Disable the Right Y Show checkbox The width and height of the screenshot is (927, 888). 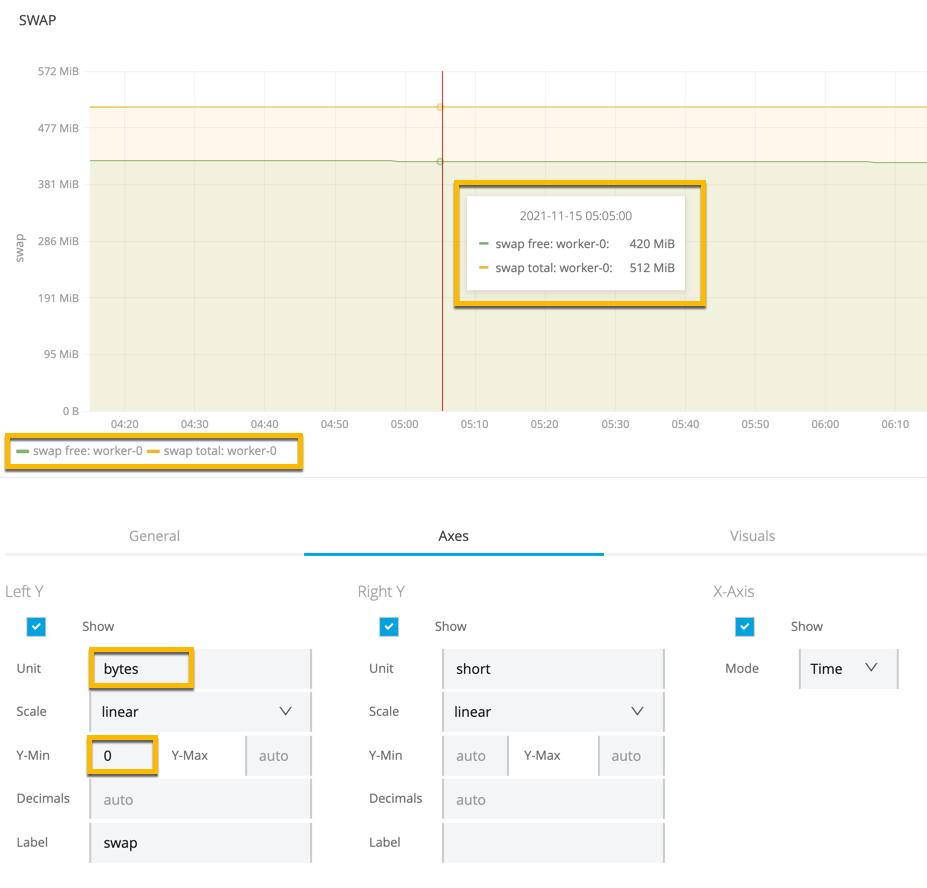(389, 626)
